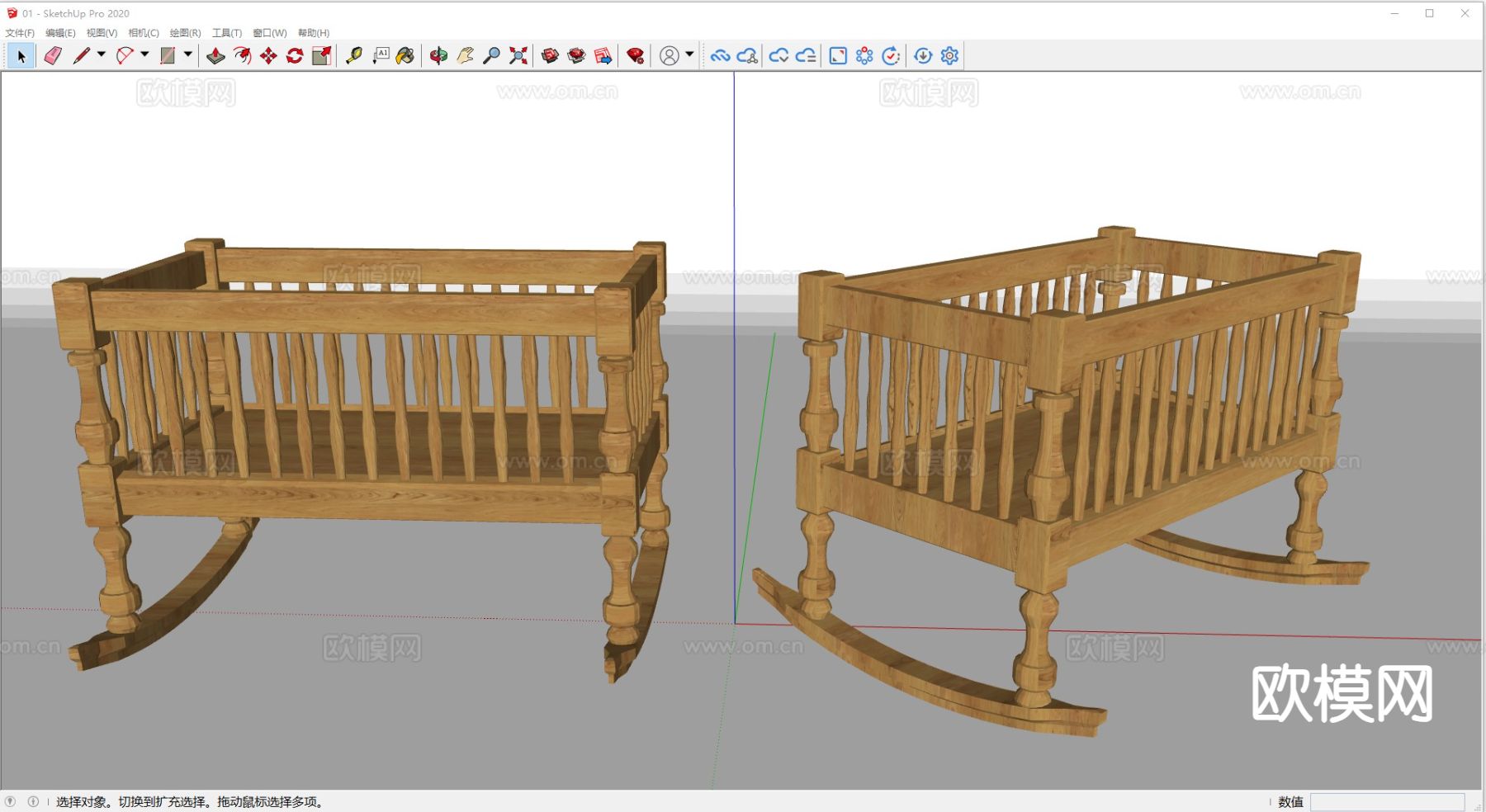Select the Orbit camera tool
The image size is (1486, 812).
point(438,56)
